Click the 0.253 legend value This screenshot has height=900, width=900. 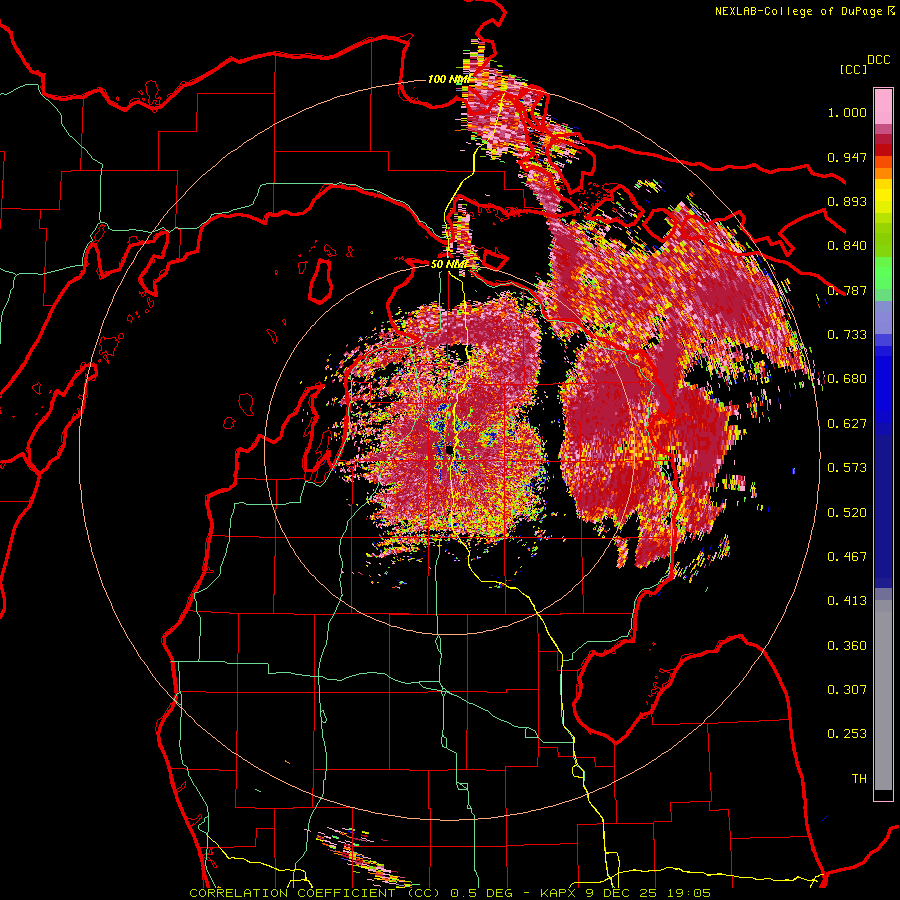847,734
